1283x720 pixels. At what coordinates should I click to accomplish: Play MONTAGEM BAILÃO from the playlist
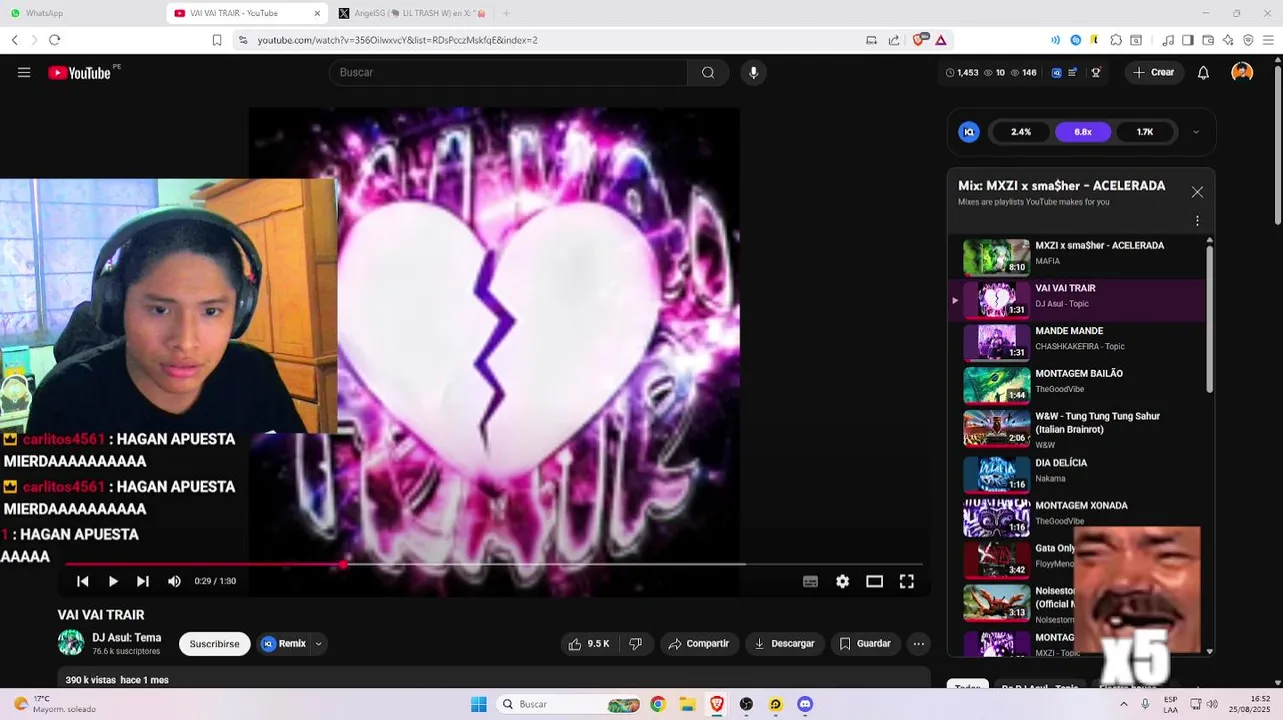click(1078, 384)
